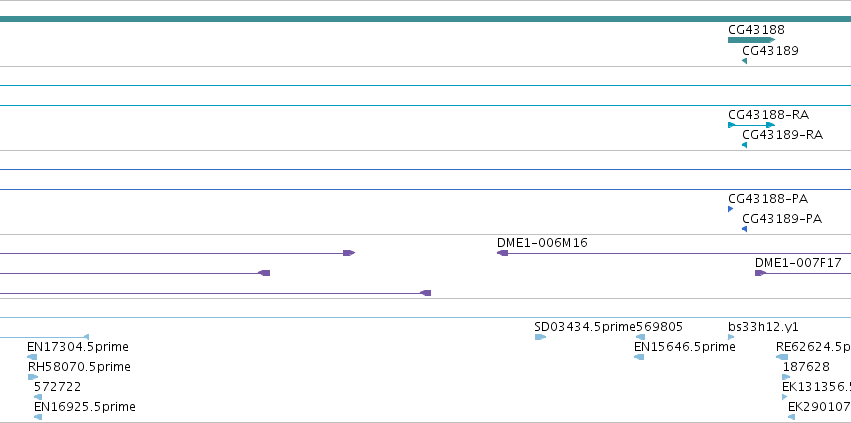Click the CG43189-PA protein label
The height and width of the screenshot is (423, 851).
tap(782, 219)
